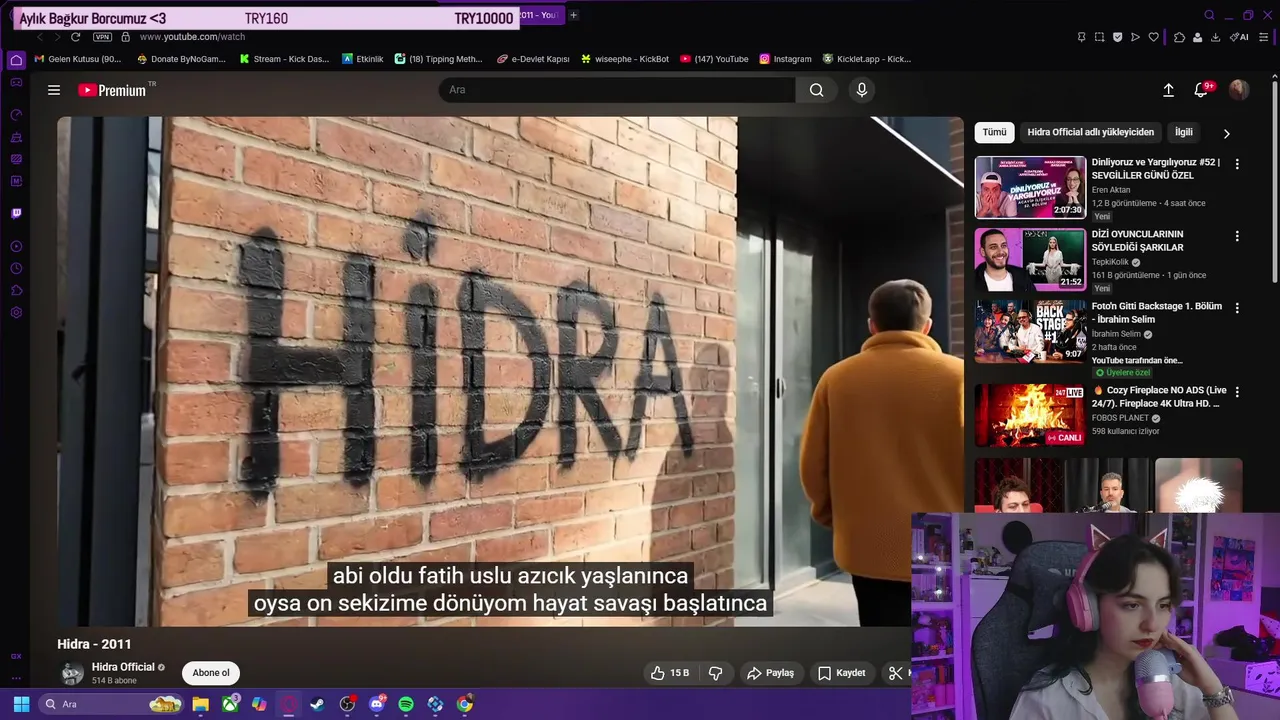This screenshot has height=720, width=1280.
Task: Open more options for Diniyoruz ve Yargılıyoruz video
Action: click(1237, 164)
